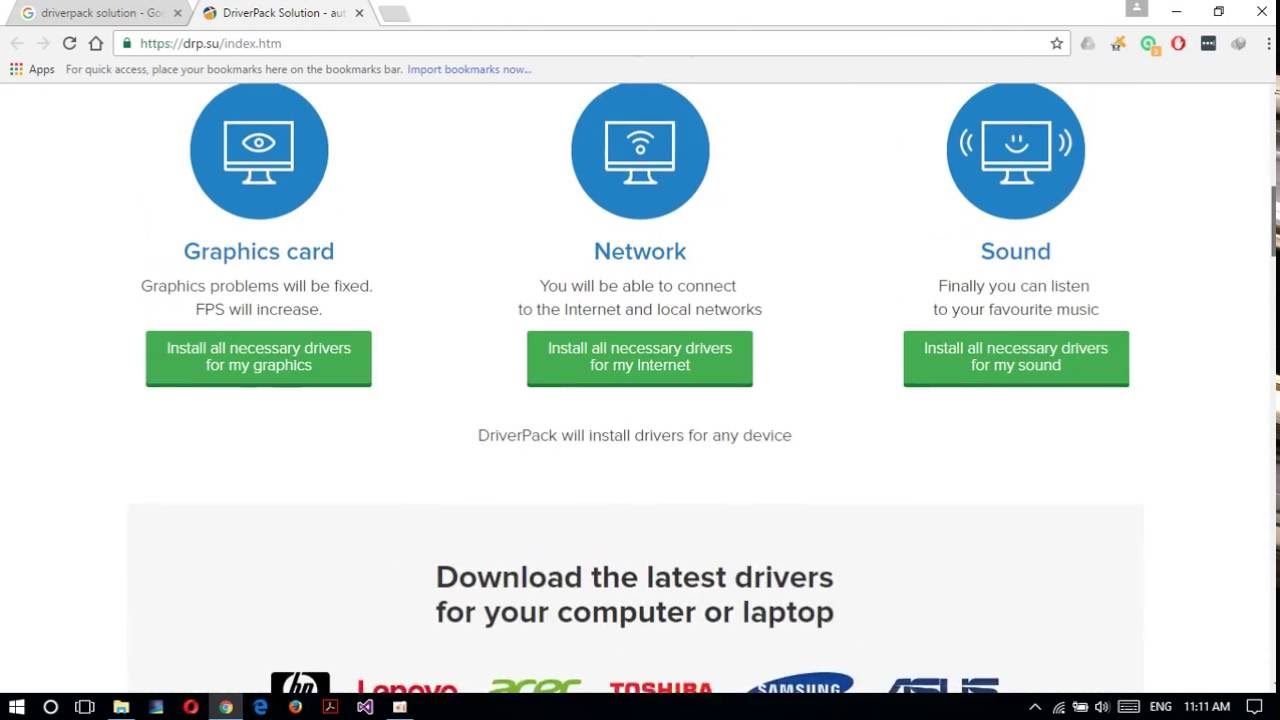The width and height of the screenshot is (1280, 720).
Task: Click Install all necessary drivers for my Internet
Action: click(640, 357)
